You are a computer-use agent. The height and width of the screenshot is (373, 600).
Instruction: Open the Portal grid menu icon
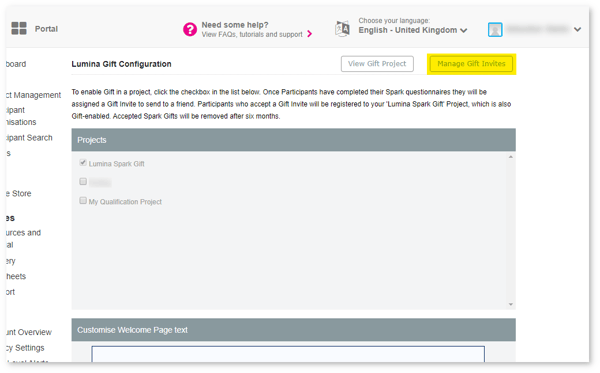point(19,28)
